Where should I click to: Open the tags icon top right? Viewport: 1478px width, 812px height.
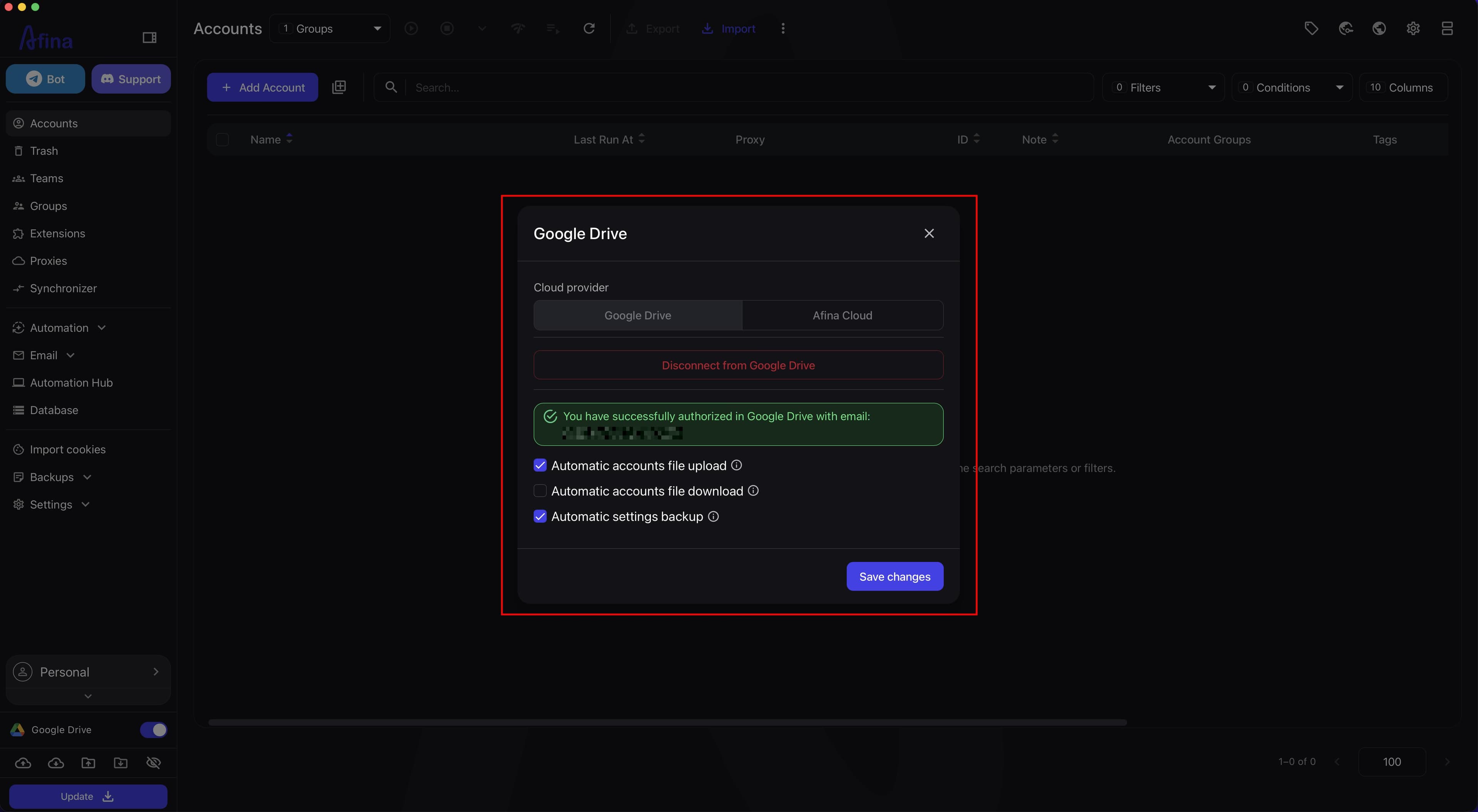[1311, 28]
